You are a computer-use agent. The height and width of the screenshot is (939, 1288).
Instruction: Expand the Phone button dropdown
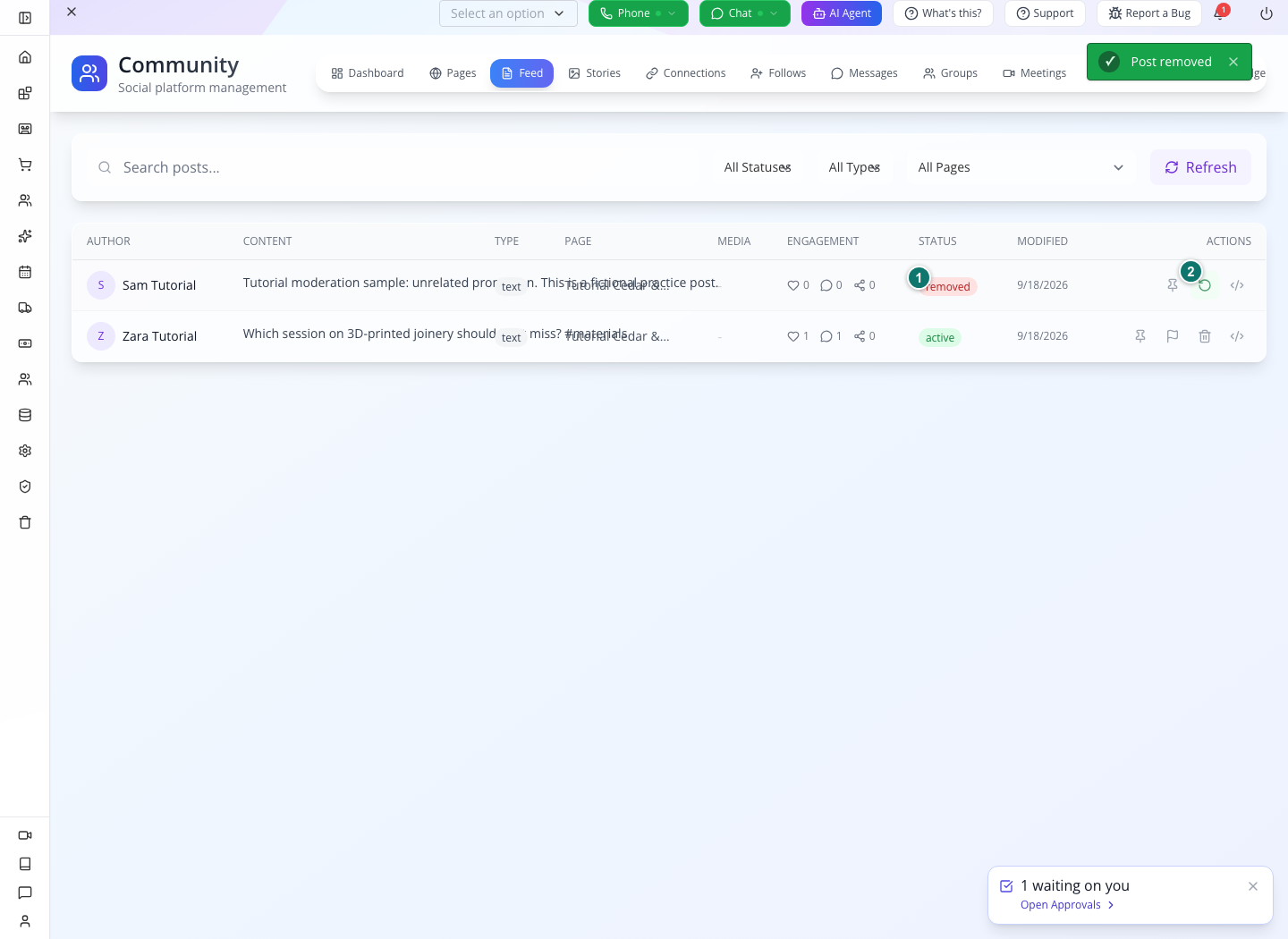(672, 13)
